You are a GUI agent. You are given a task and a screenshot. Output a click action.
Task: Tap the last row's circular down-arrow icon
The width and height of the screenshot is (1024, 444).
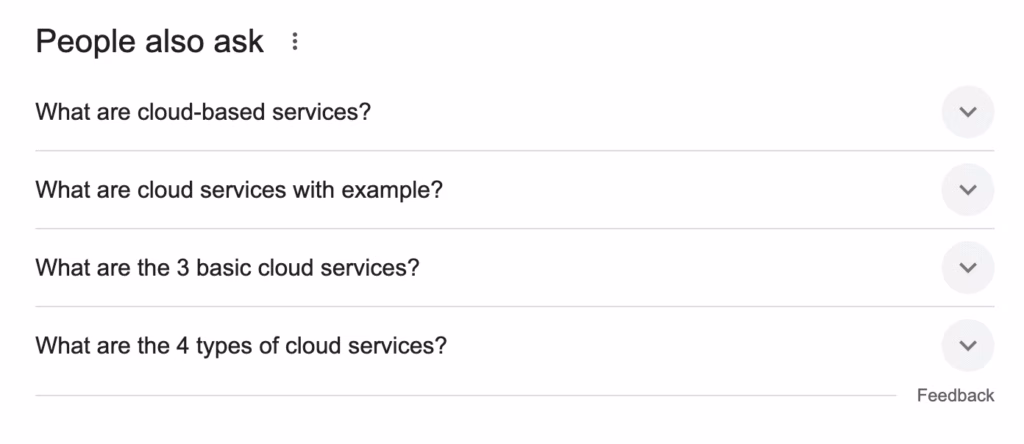[967, 346]
